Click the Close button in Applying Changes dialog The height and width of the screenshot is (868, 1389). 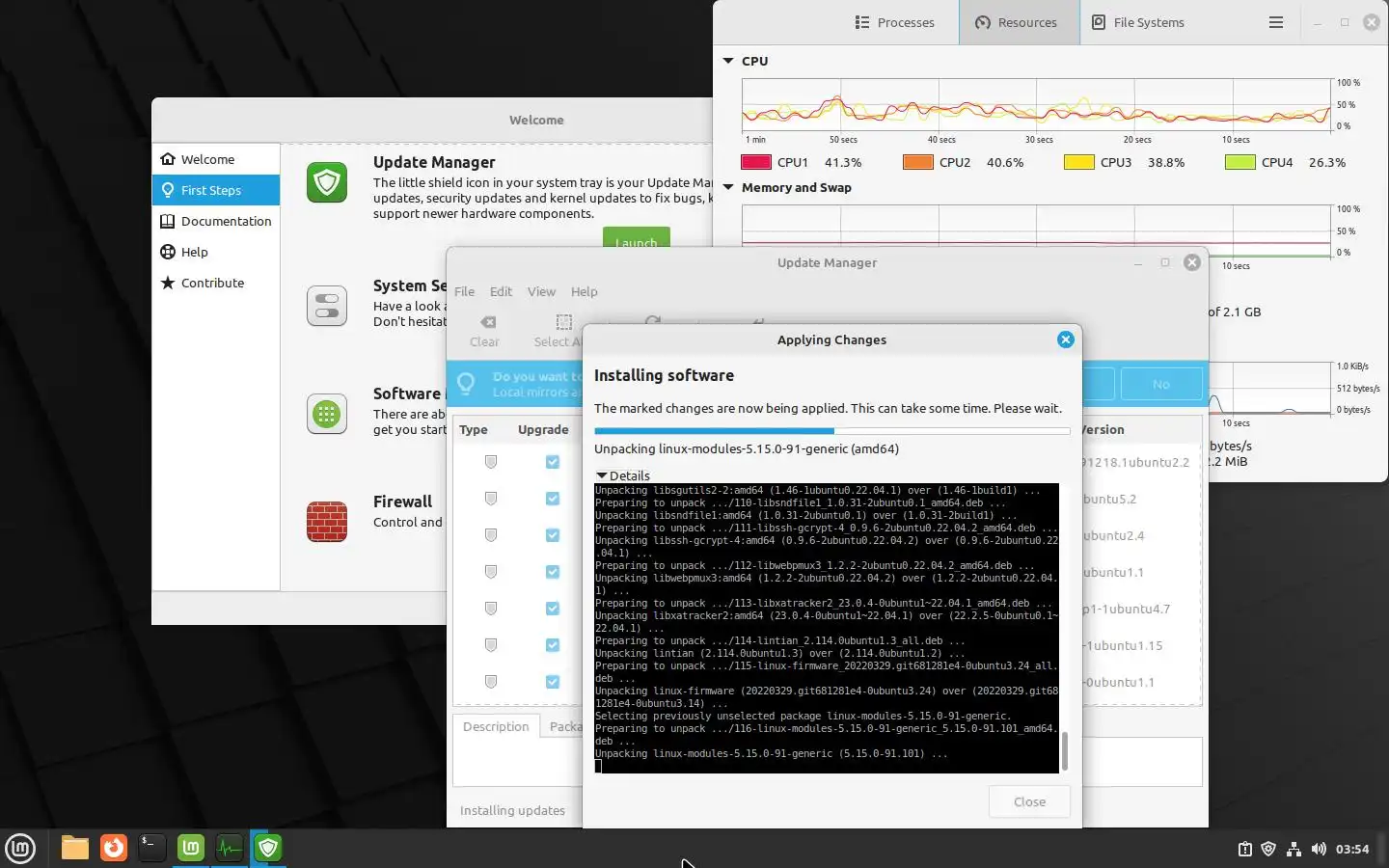1029,801
